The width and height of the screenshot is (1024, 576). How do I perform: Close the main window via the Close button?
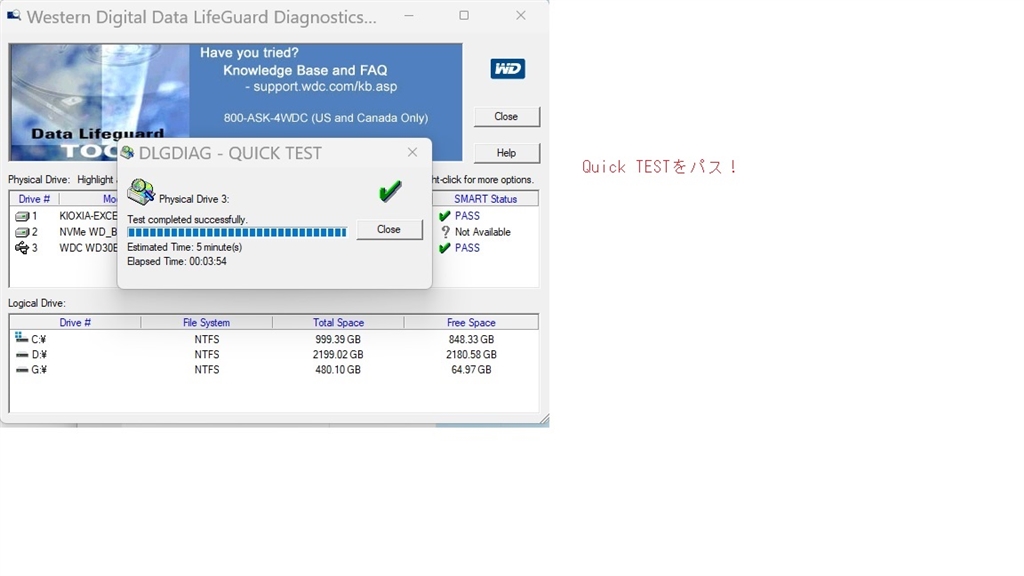[x=506, y=116]
